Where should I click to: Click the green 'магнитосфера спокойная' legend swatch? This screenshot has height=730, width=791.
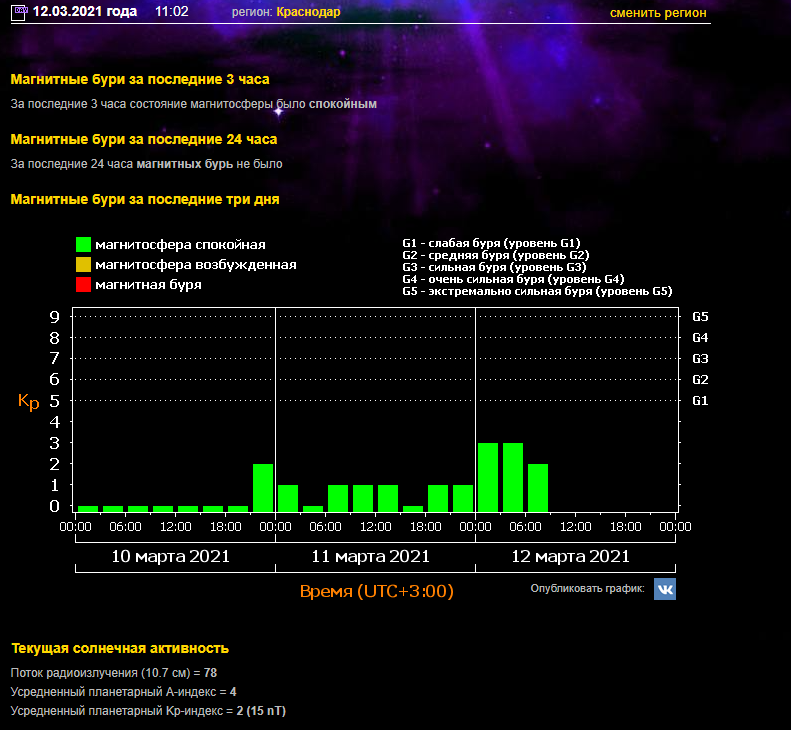[x=83, y=245]
